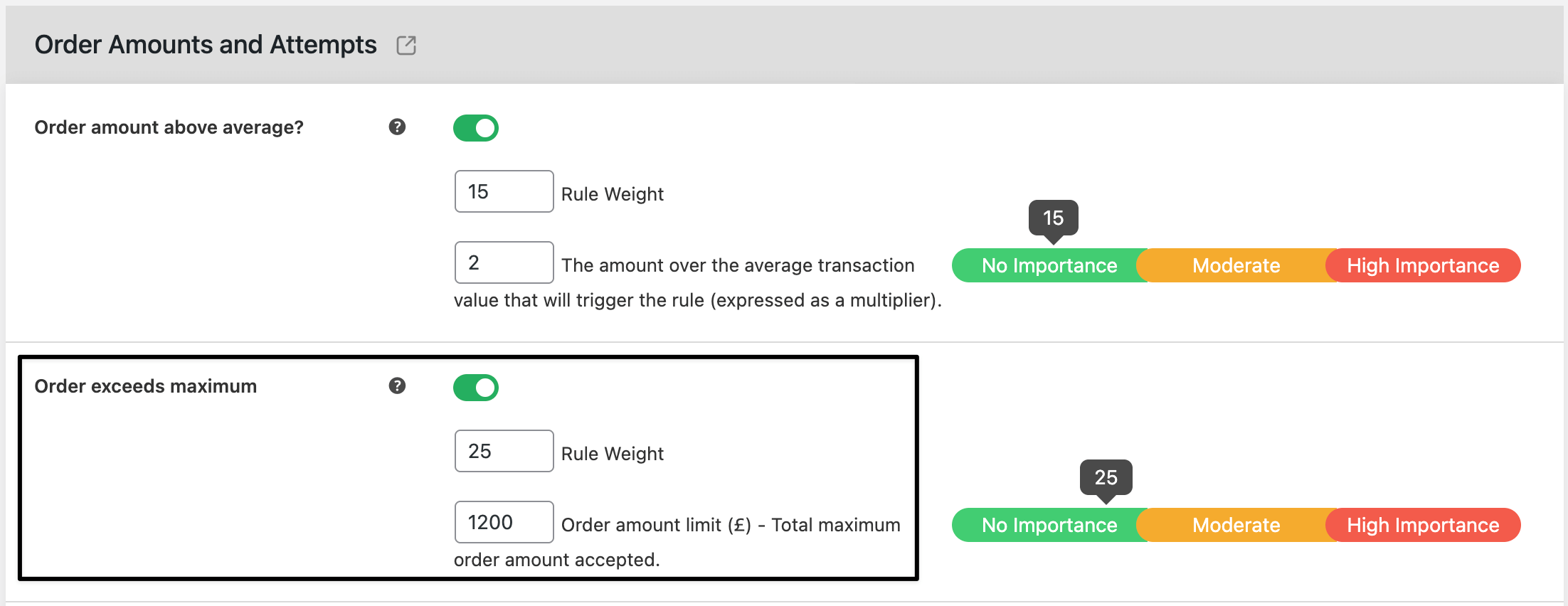The height and width of the screenshot is (606, 1568).
Task: Disable the Order amount above average toggle
Action: click(x=476, y=128)
